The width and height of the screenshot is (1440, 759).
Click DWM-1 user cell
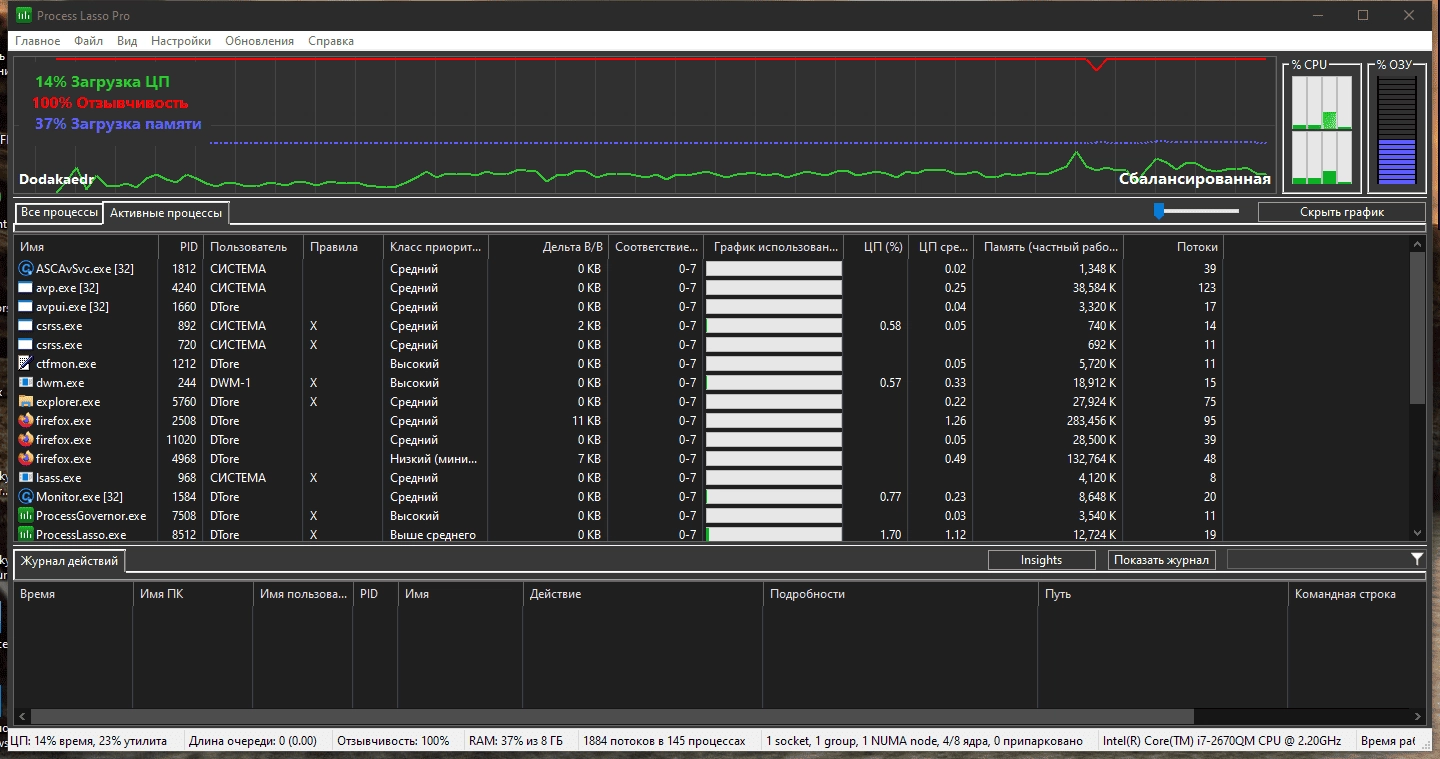pos(231,383)
